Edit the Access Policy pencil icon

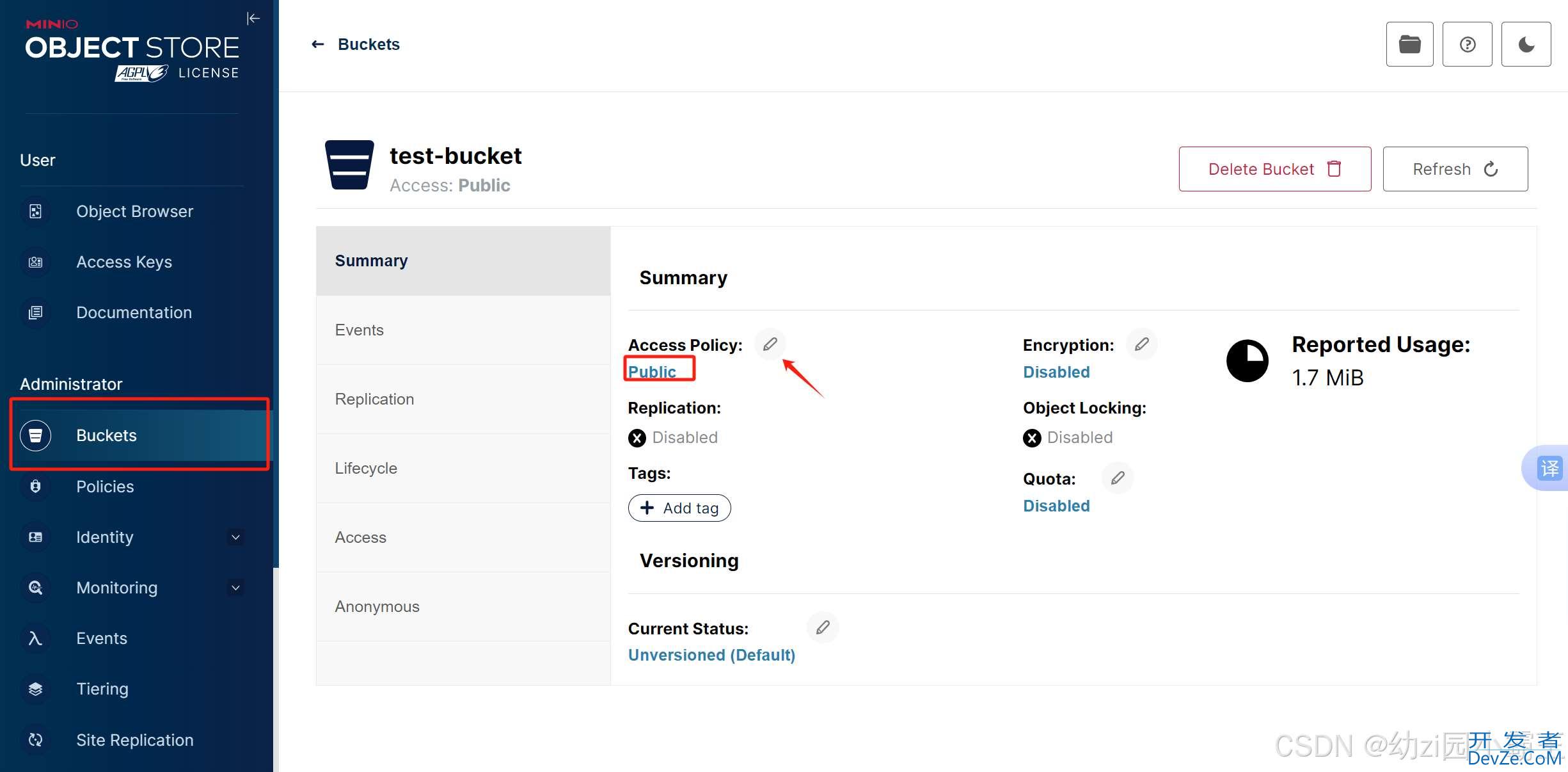coord(770,344)
